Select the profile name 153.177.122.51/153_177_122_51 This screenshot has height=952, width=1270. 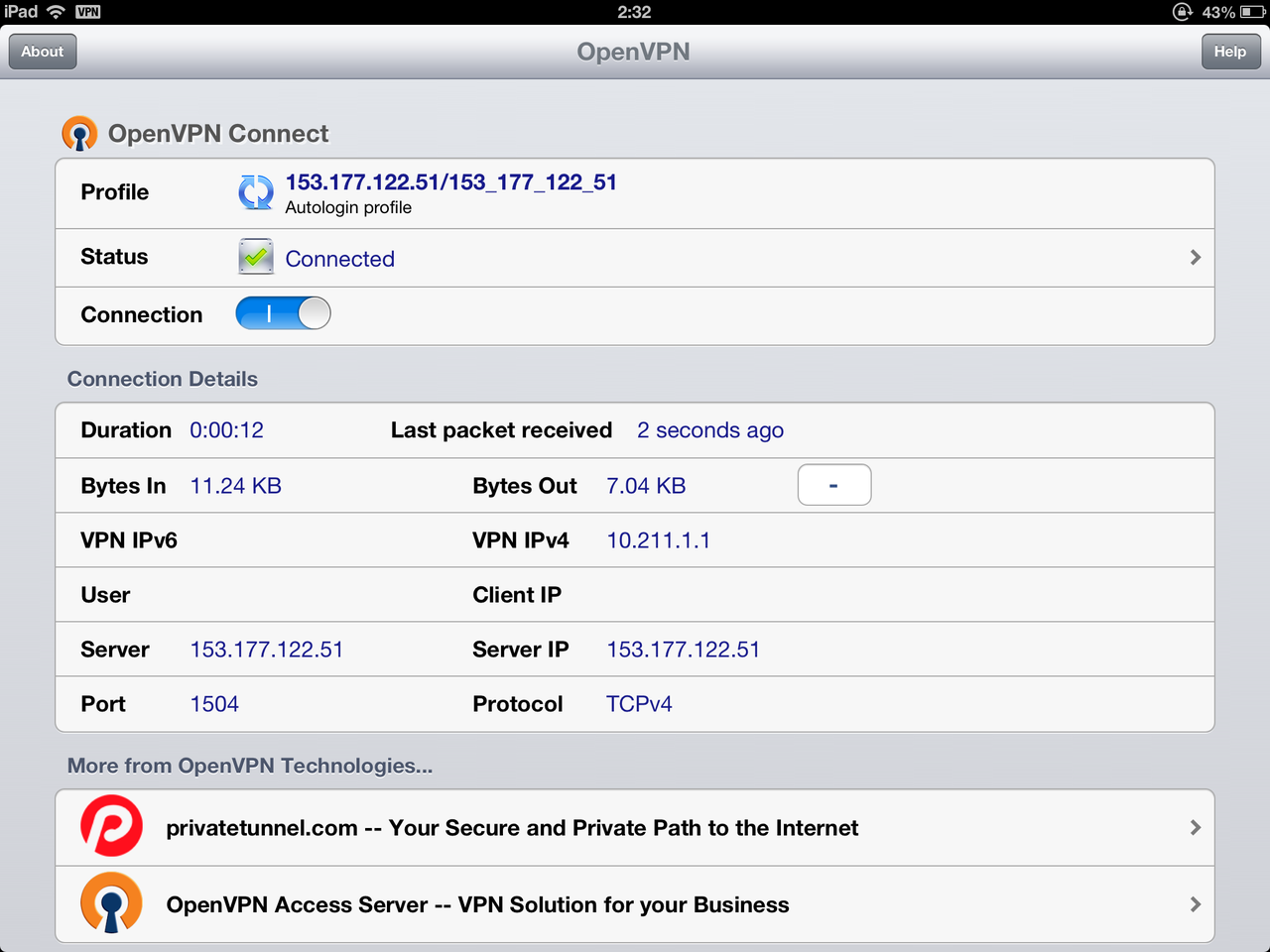451,182
